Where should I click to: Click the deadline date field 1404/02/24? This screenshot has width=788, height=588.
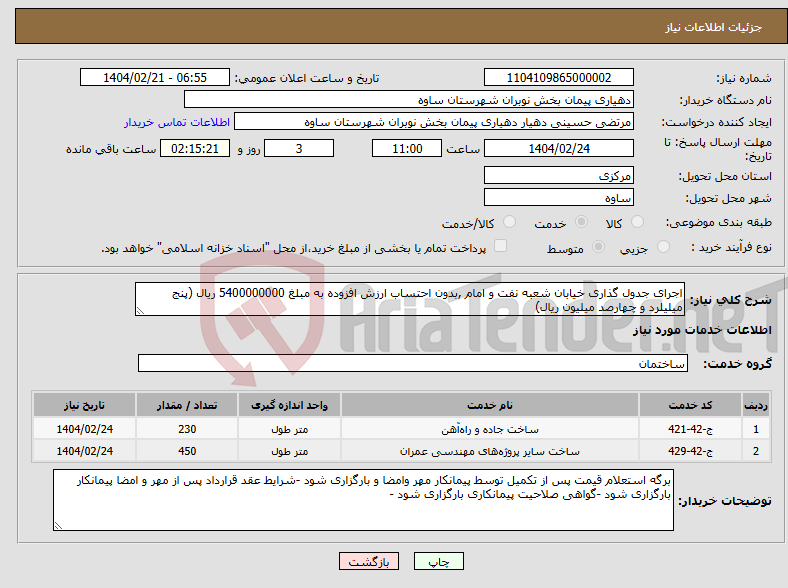pos(558,148)
